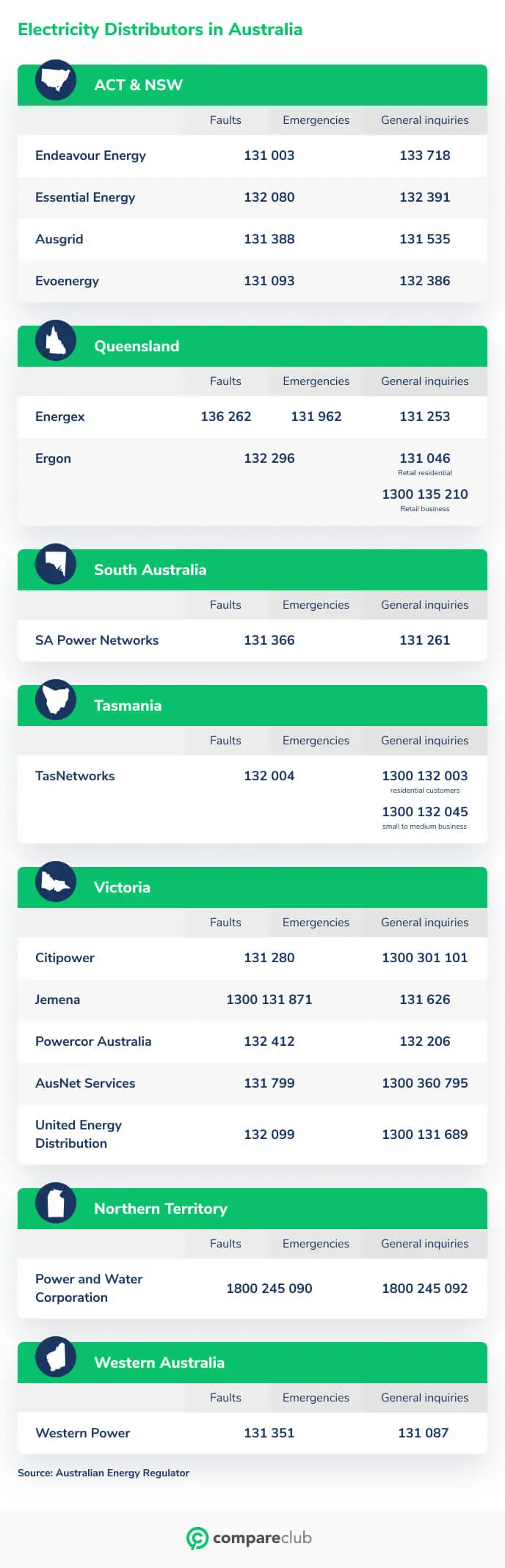Click the ACT & NSW map icon

pos(56,80)
